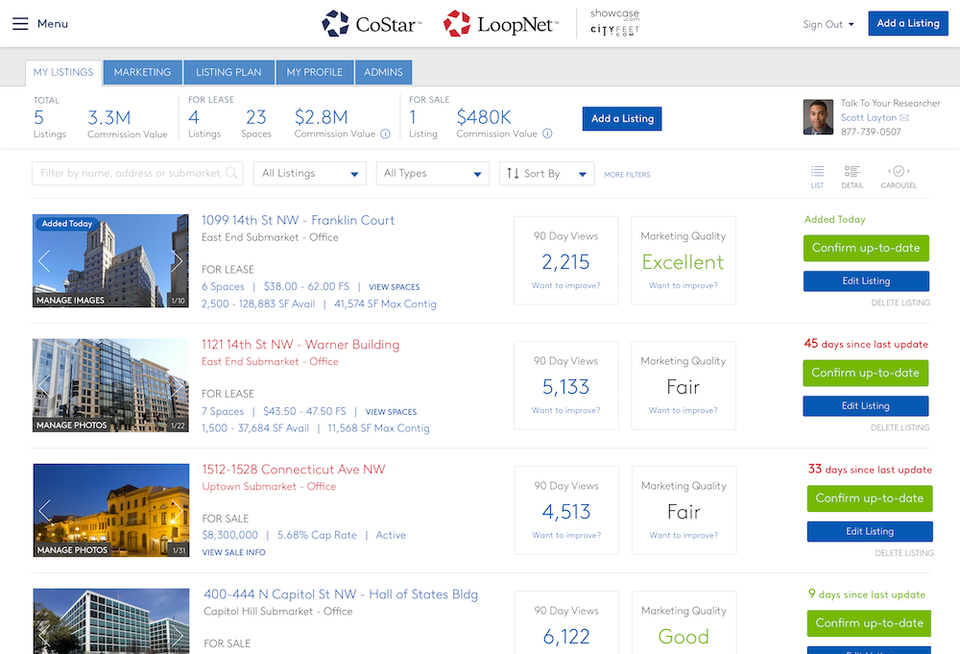This screenshot has height=654, width=960.
Task: Confirm up-to-date for Franklin Court listing
Action: pyautogui.click(x=866, y=248)
